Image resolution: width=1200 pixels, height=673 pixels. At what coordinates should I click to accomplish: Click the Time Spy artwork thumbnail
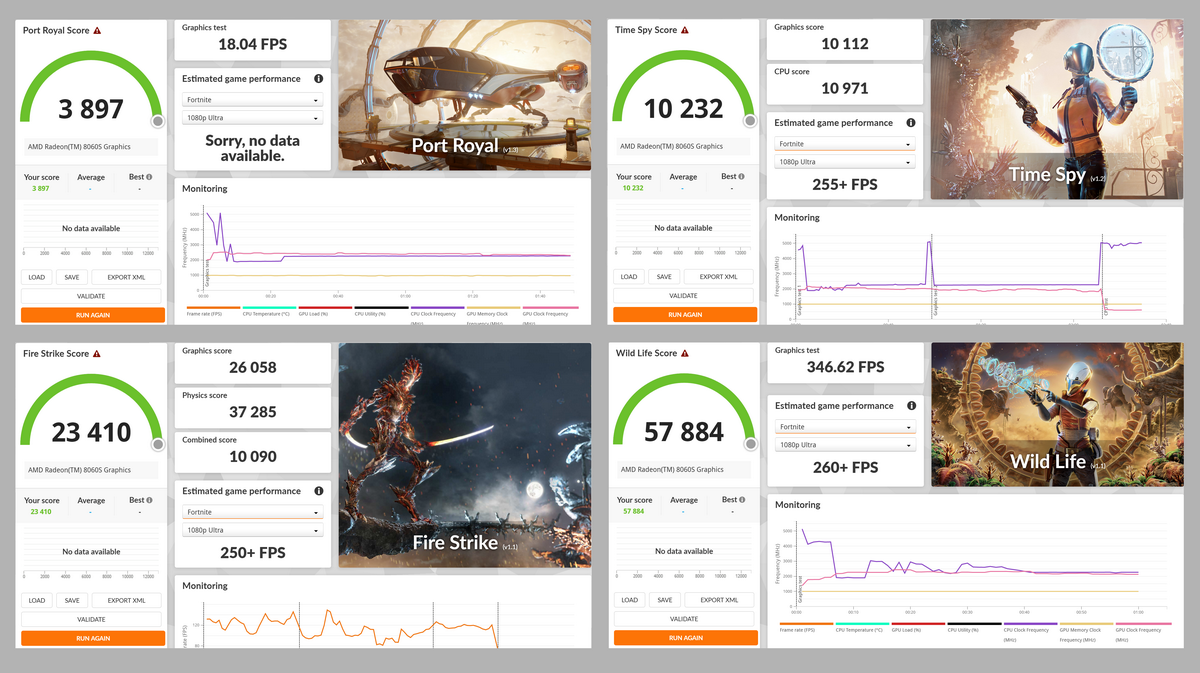tap(1057, 110)
